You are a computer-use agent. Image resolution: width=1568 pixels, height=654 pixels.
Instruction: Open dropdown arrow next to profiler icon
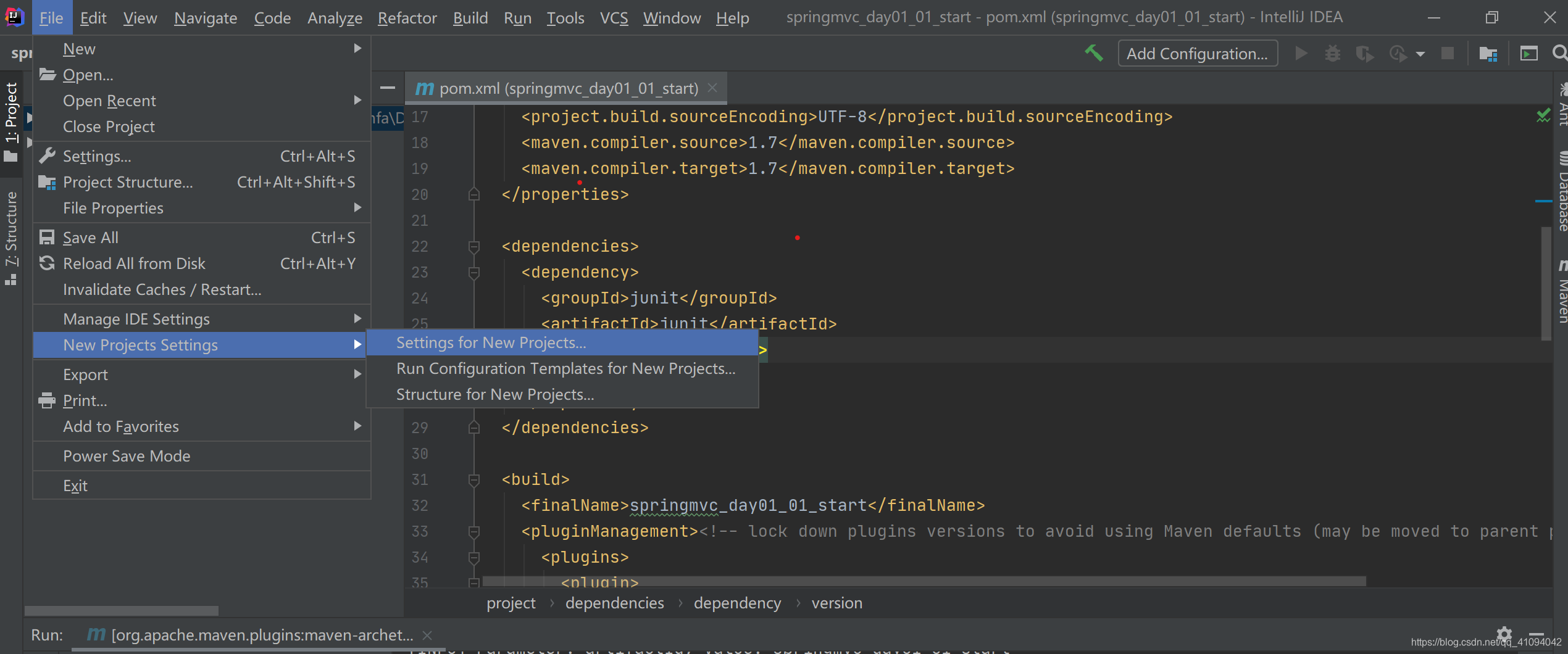[x=1420, y=54]
